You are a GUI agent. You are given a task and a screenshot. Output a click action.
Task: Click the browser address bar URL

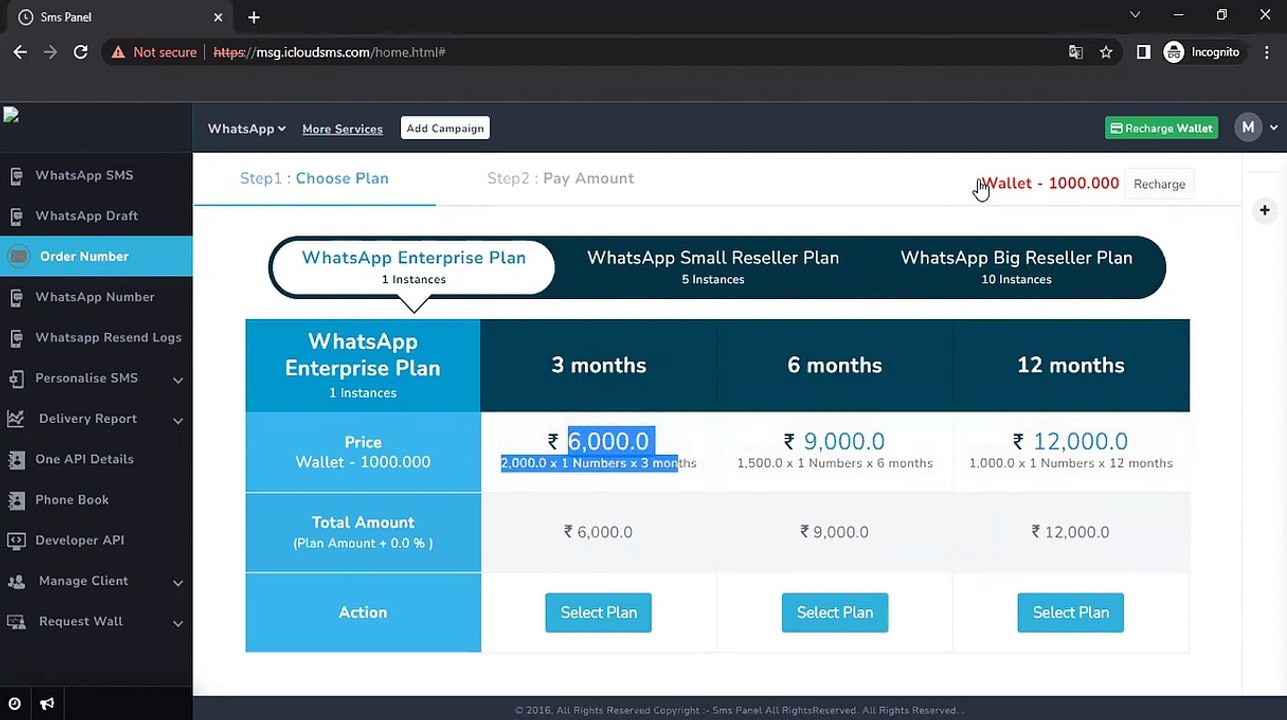[330, 52]
